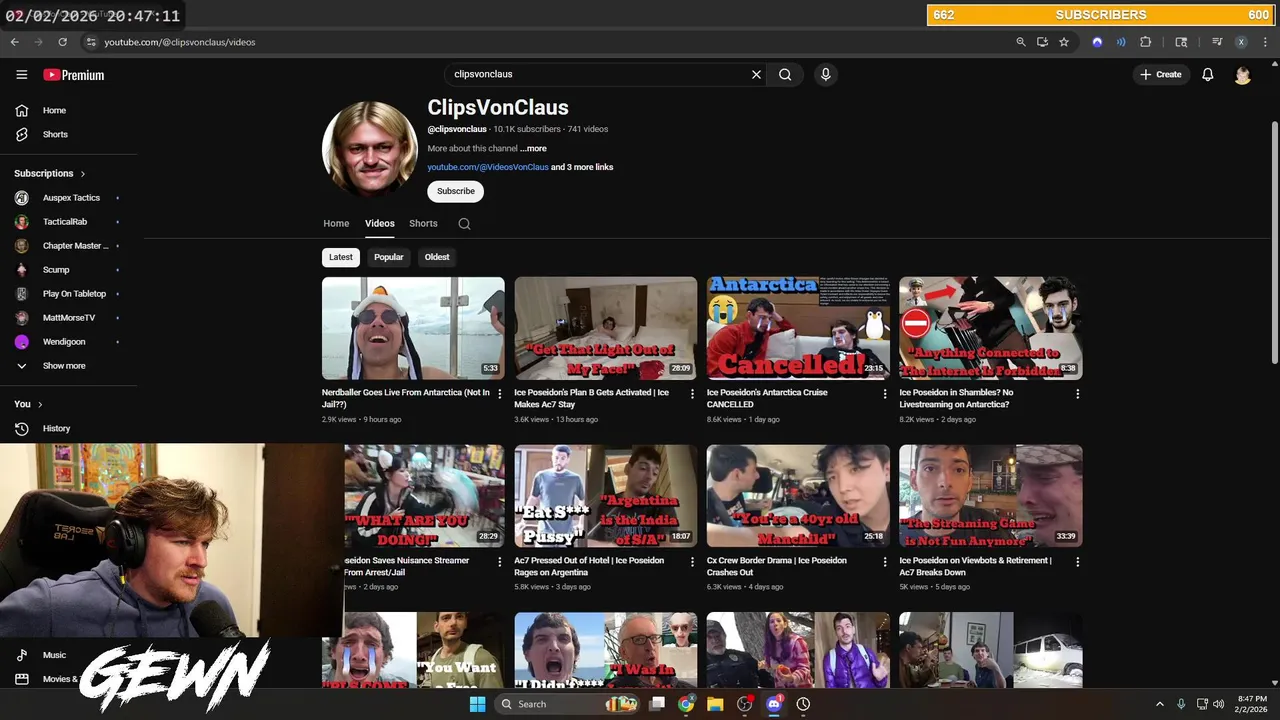The width and height of the screenshot is (1280, 720).
Task: Open the YouTube hamburger guide menu
Action: (22, 75)
